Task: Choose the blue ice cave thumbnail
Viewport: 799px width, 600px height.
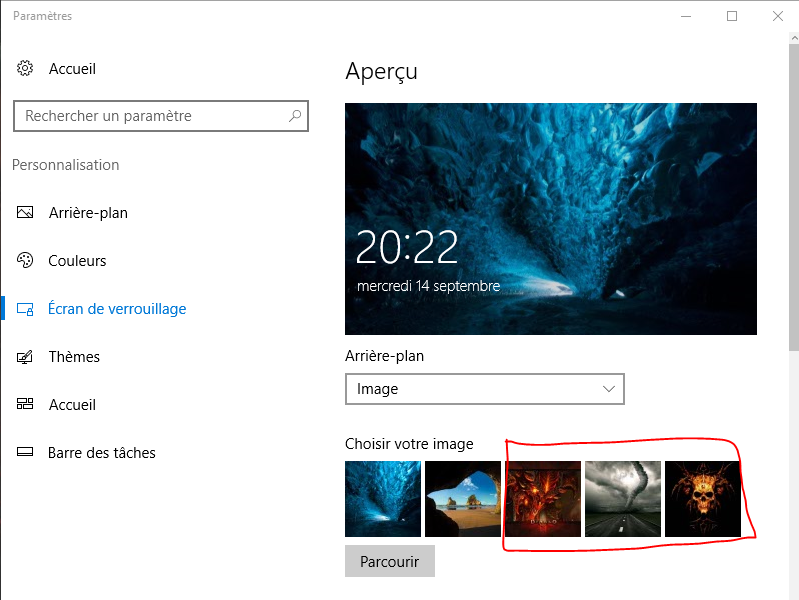Action: click(x=383, y=499)
